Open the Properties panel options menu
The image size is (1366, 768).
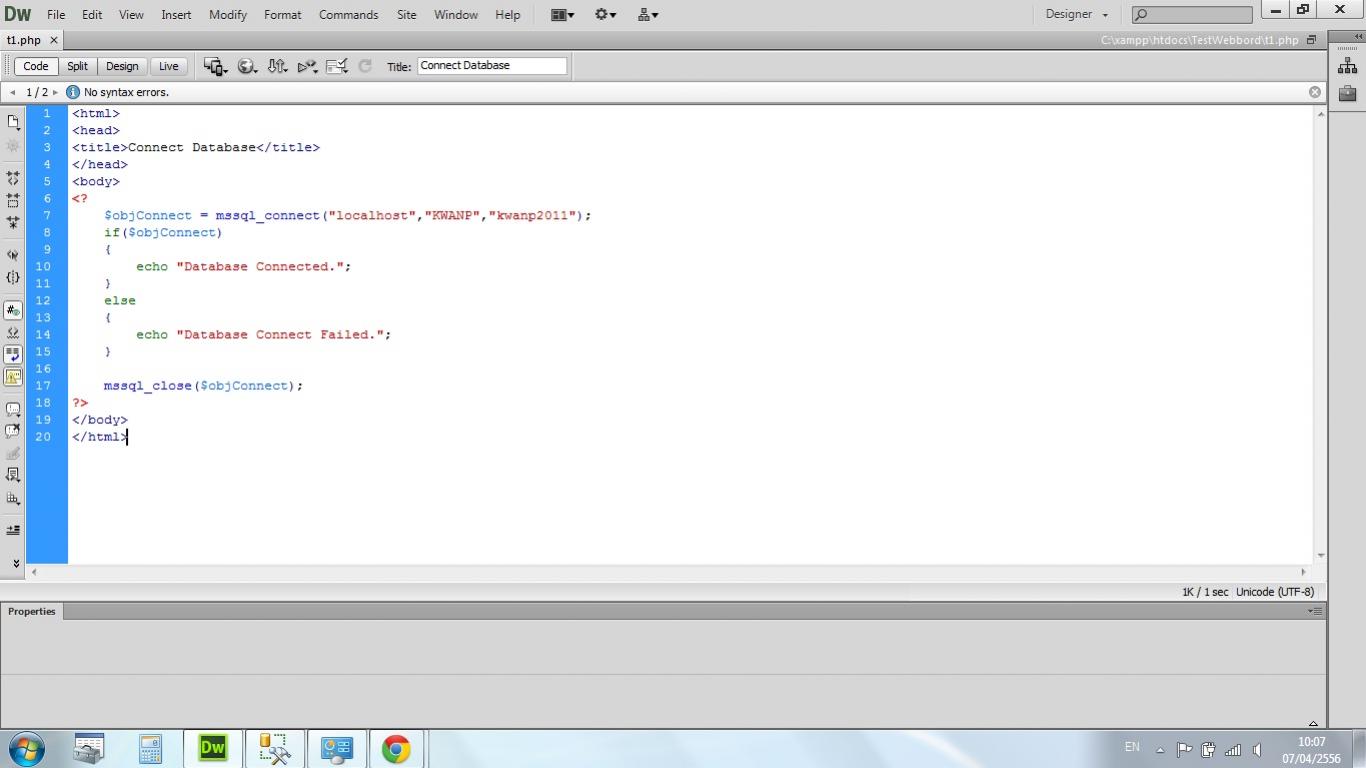pyautogui.click(x=1315, y=611)
